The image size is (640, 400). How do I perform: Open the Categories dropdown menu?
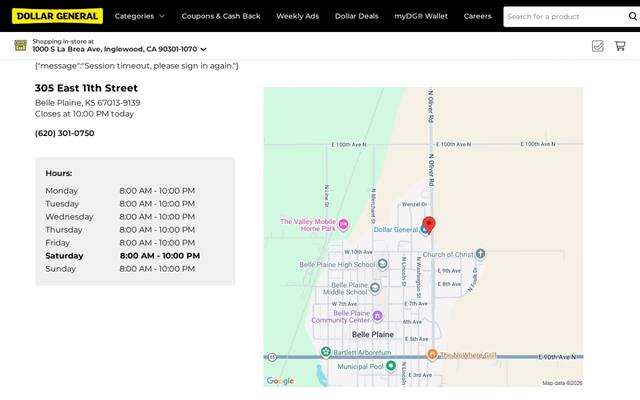140,16
